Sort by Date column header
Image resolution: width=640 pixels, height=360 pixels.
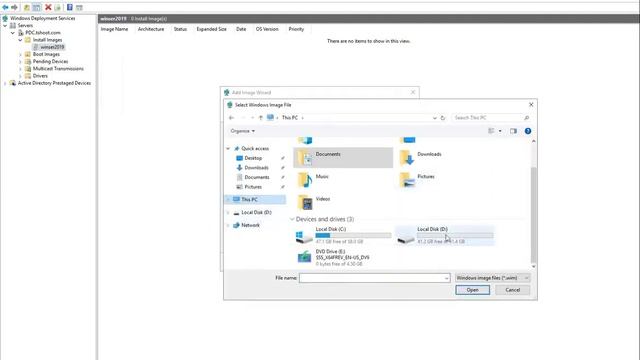click(241, 29)
